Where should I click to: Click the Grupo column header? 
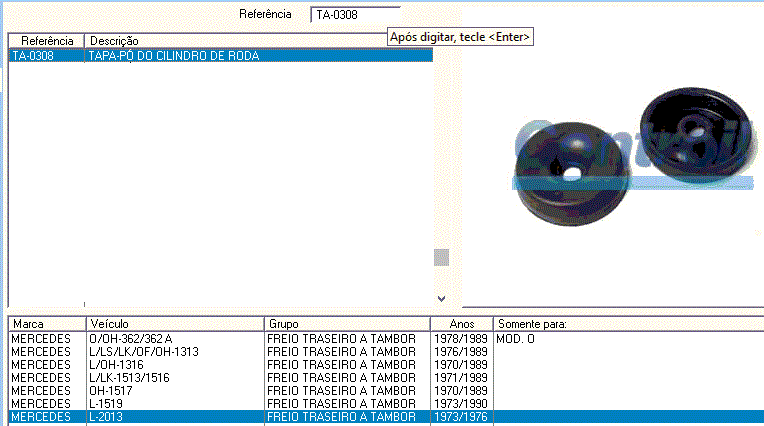point(347,324)
